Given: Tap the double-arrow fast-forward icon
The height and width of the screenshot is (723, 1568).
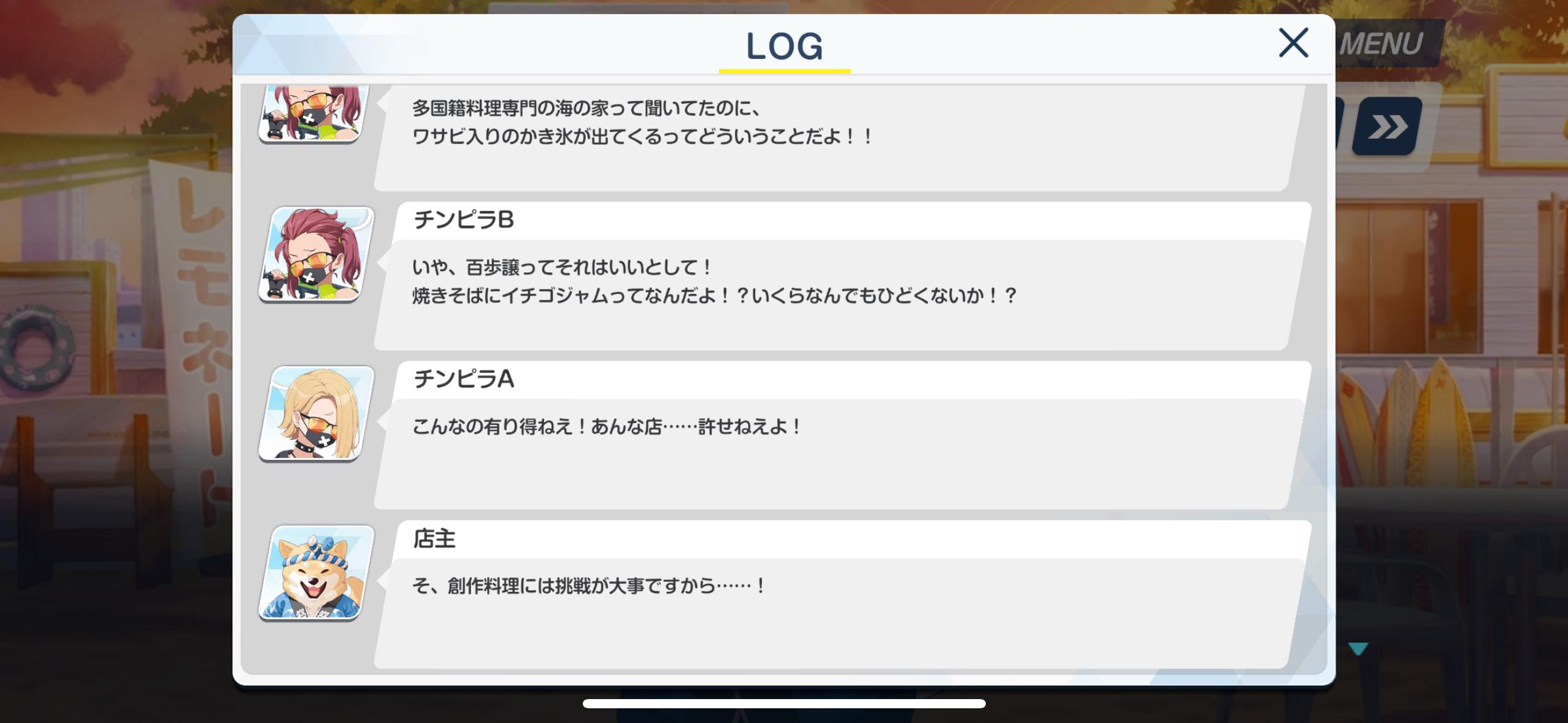Looking at the screenshot, I should point(1388,126).
